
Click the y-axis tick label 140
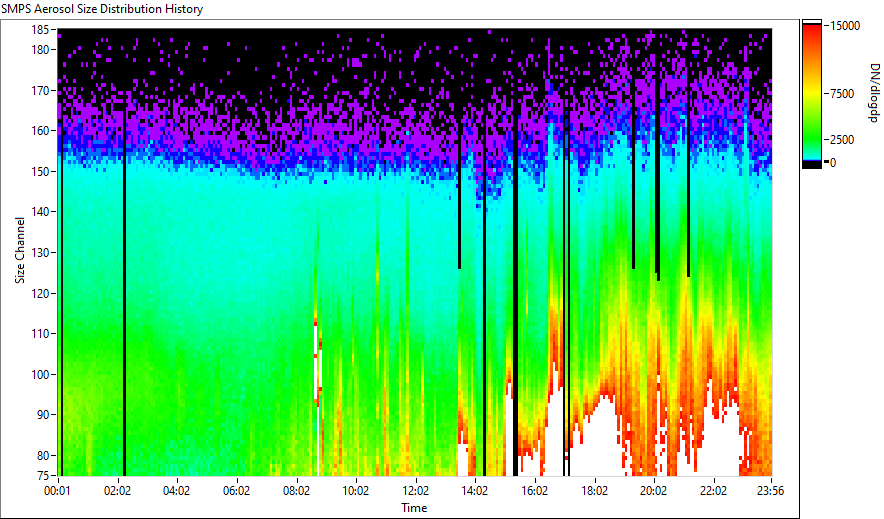pyautogui.click(x=41, y=212)
